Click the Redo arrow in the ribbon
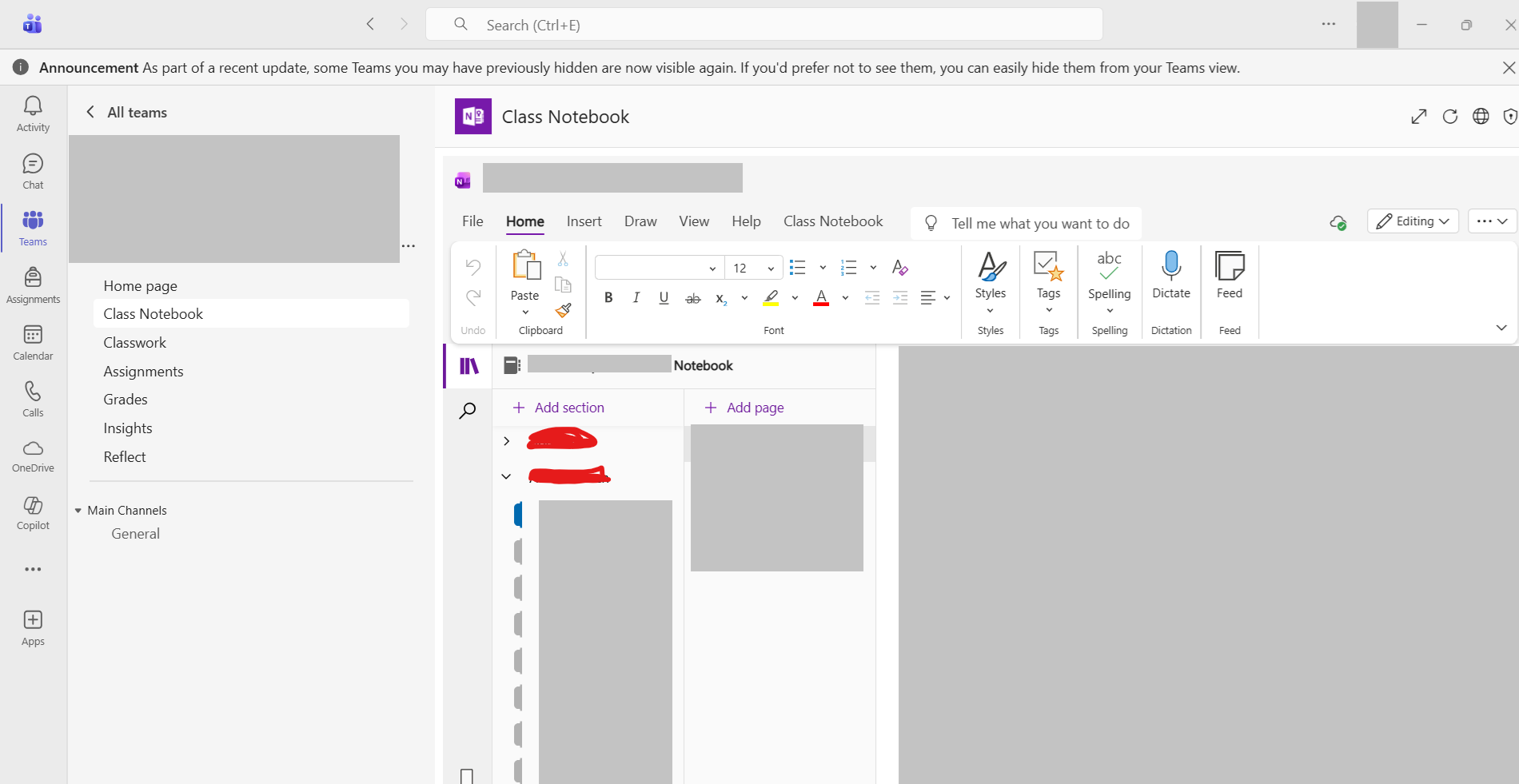 coord(473,297)
